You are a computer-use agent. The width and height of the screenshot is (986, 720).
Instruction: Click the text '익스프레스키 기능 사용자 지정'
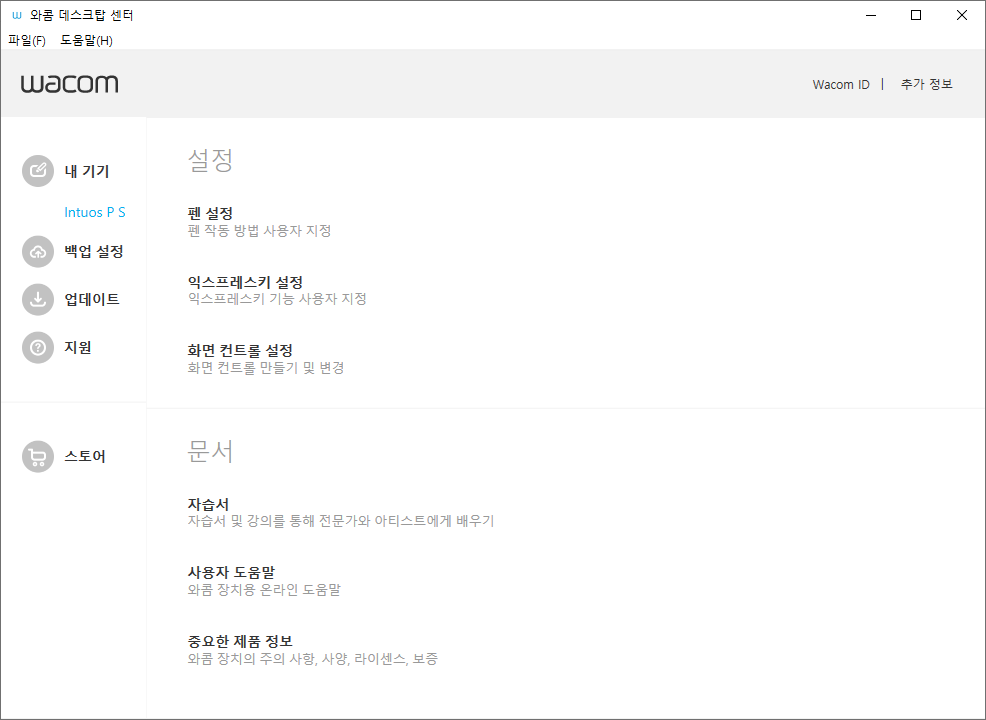coord(277,299)
